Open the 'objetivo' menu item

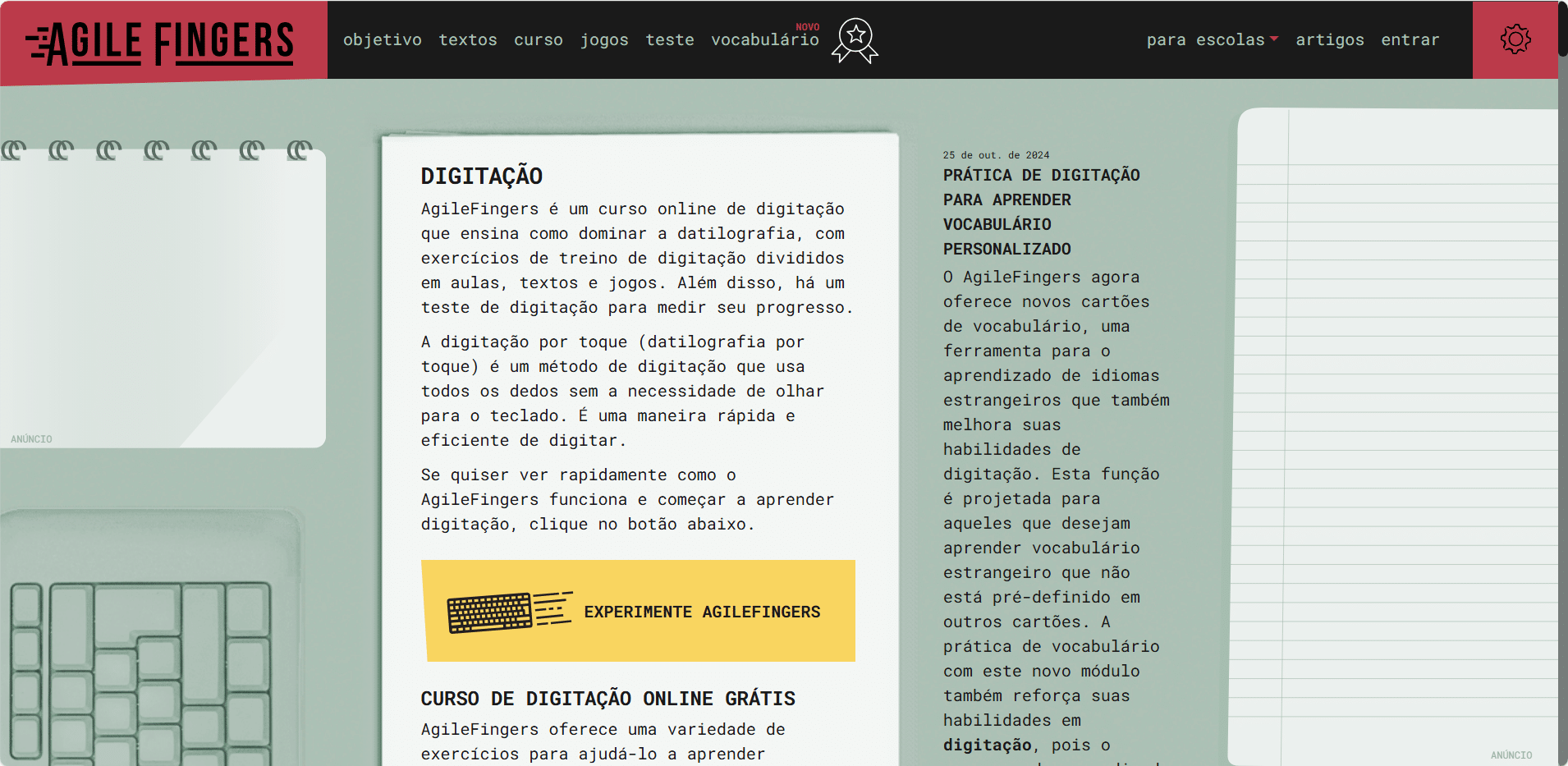pyautogui.click(x=383, y=39)
